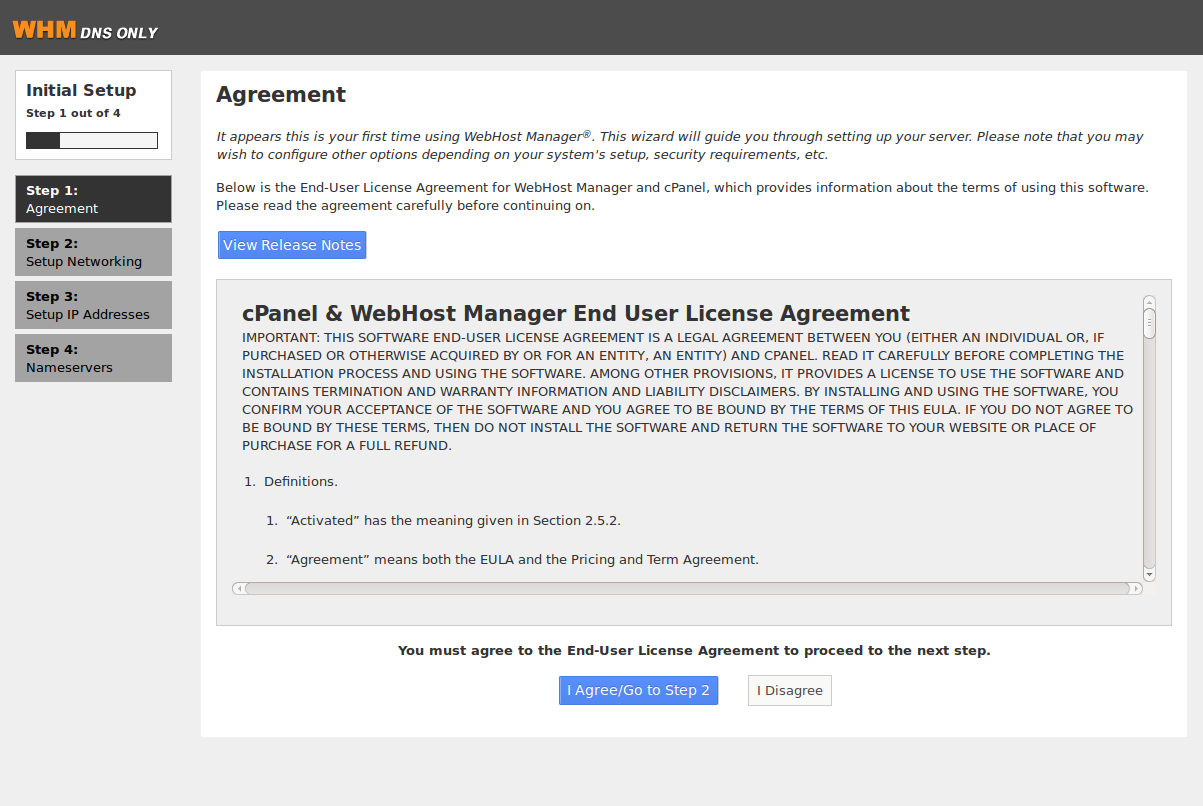Screen dimensions: 1203x806
Task: Click the Agreement page heading
Action: pyautogui.click(x=281, y=95)
